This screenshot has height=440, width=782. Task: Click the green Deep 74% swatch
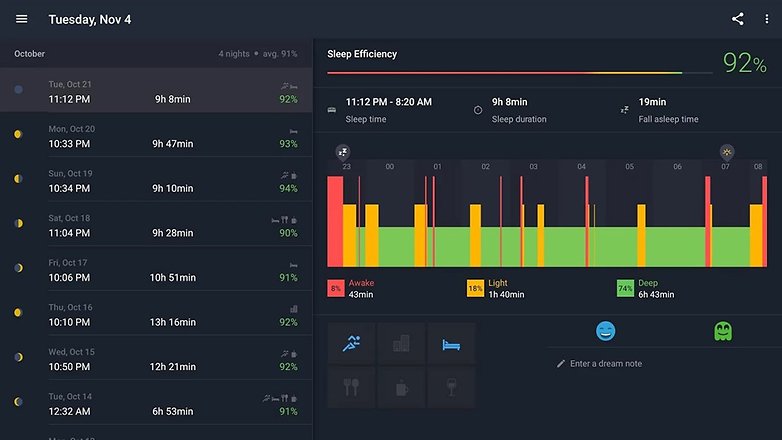(625, 288)
